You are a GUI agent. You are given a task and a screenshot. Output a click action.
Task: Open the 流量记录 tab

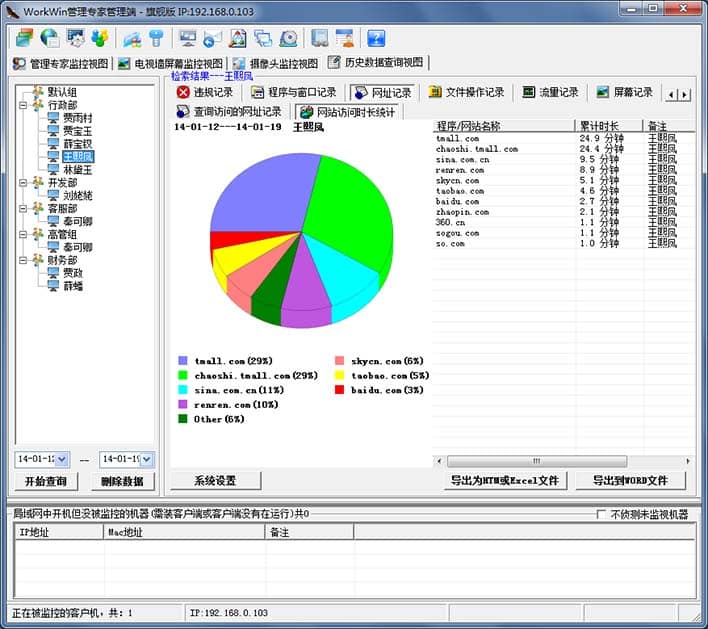[550, 92]
